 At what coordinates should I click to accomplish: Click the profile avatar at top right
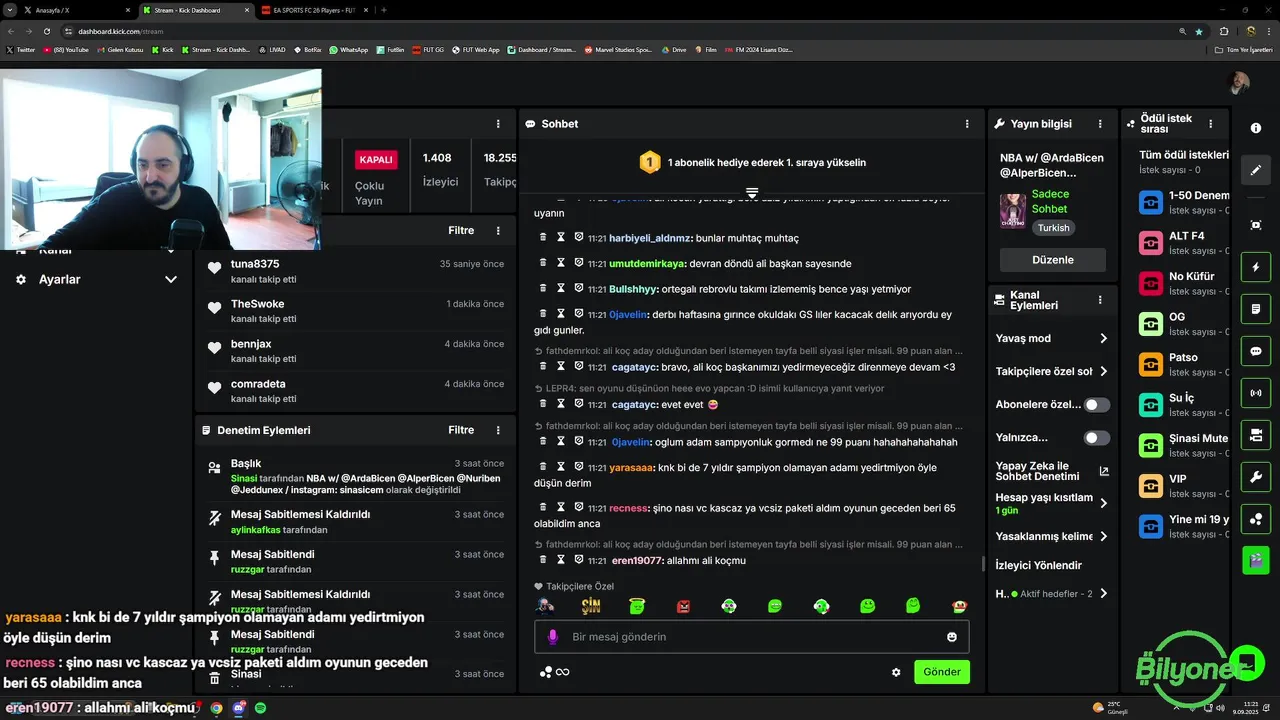1239,84
